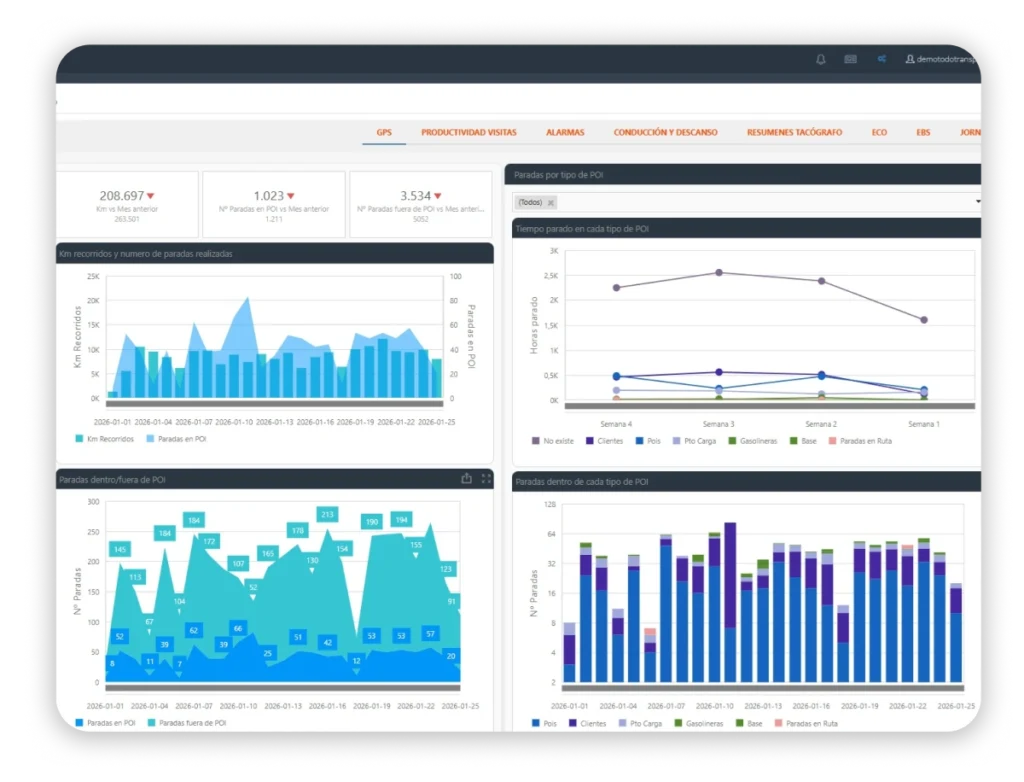The width and height of the screenshot is (1024, 782).
Task: Go to the ALARMAS tab
Action: point(565,132)
